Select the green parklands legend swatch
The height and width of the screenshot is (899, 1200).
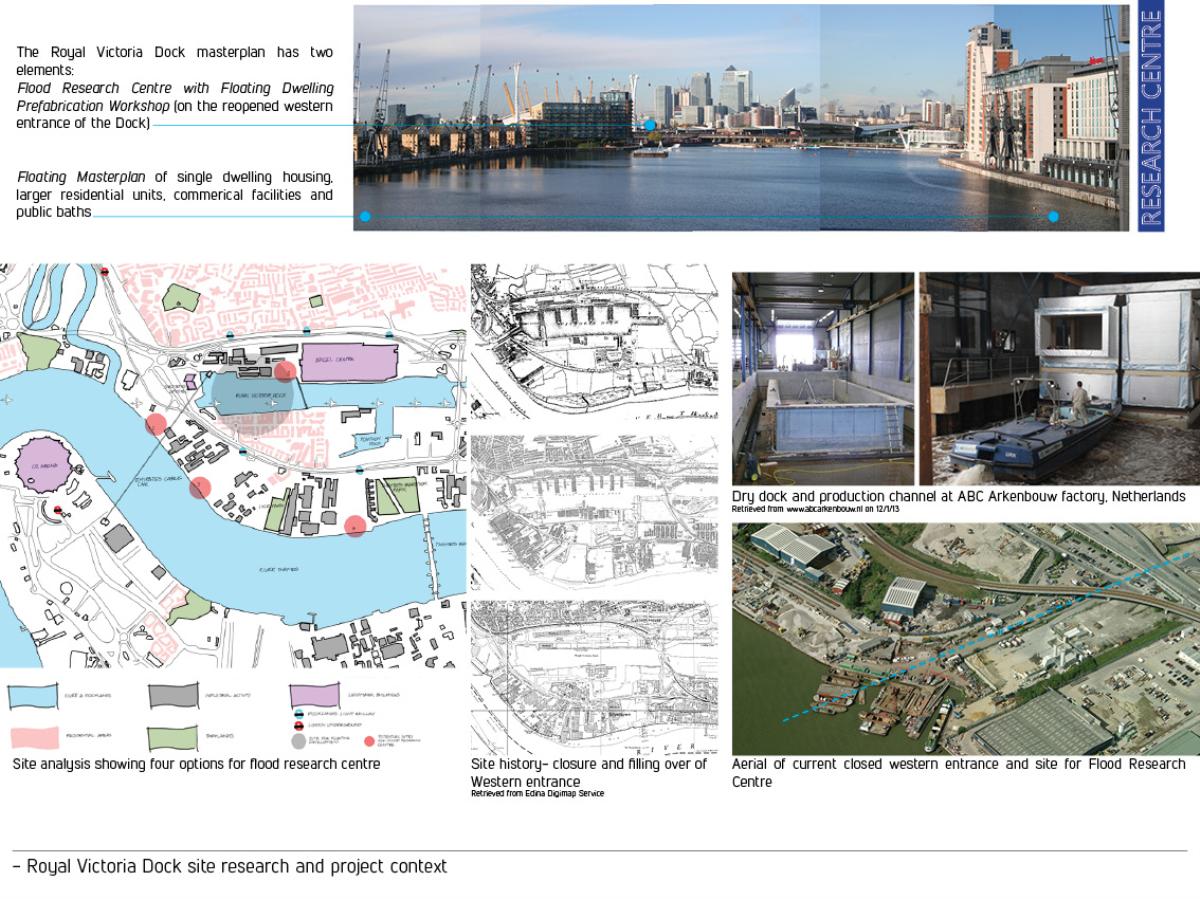tap(173, 738)
